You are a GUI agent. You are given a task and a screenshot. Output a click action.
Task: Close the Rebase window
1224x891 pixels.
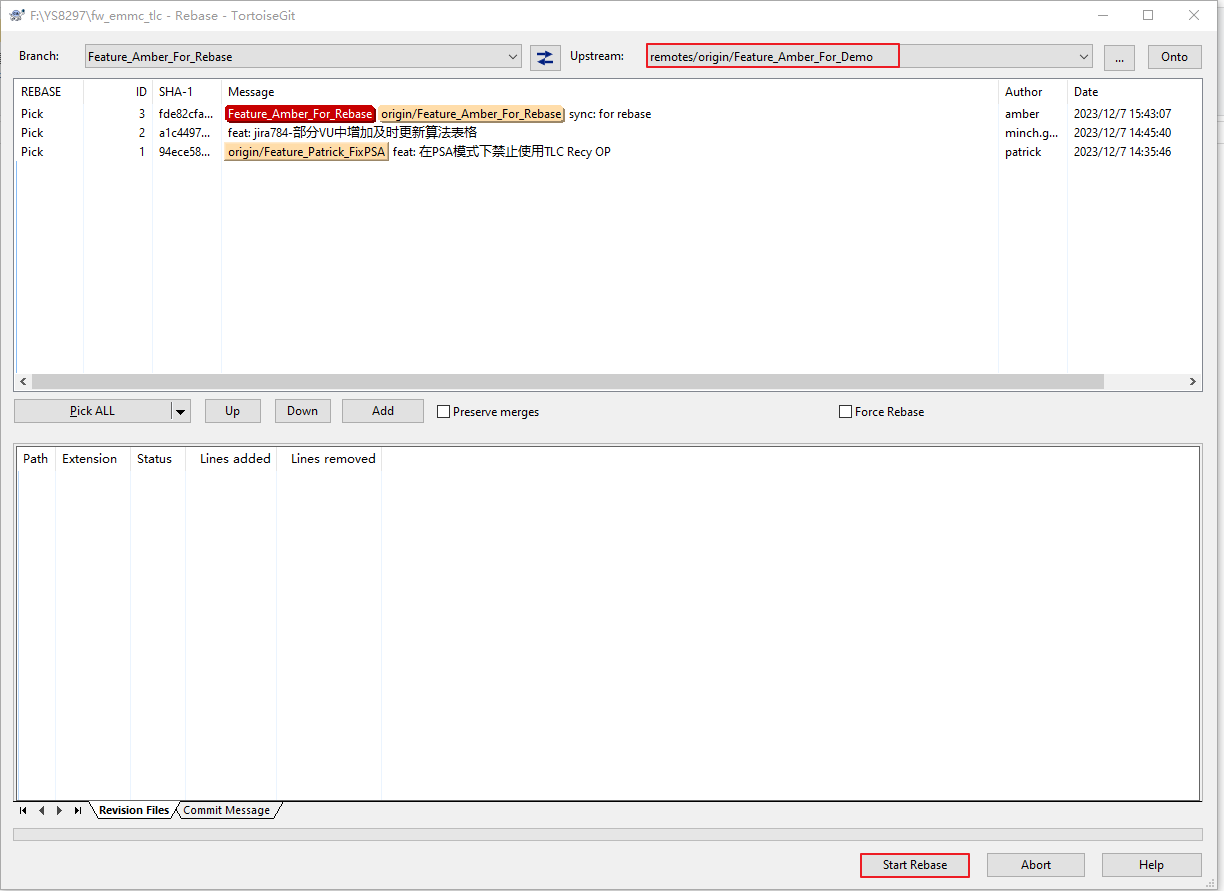click(1193, 15)
